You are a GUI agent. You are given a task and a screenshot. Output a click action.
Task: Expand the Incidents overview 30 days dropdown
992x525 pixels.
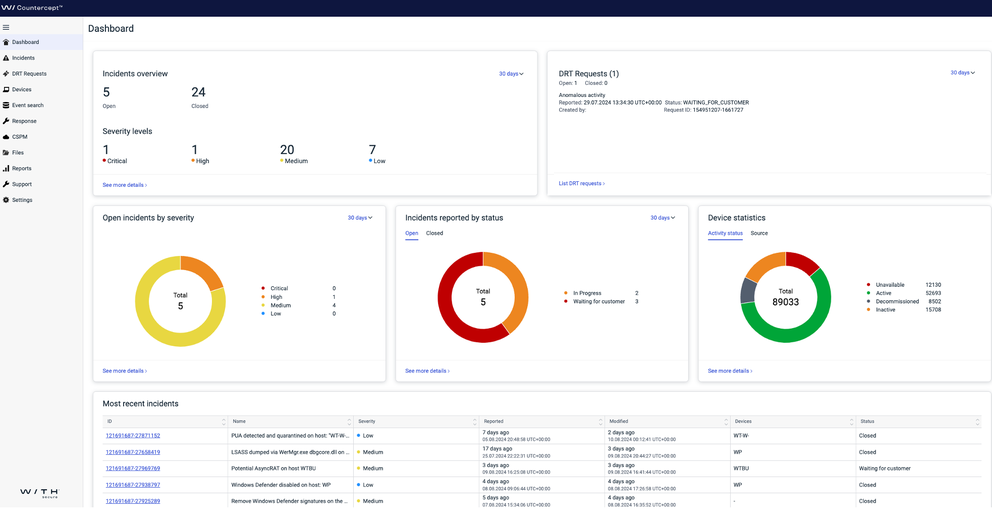pos(511,74)
